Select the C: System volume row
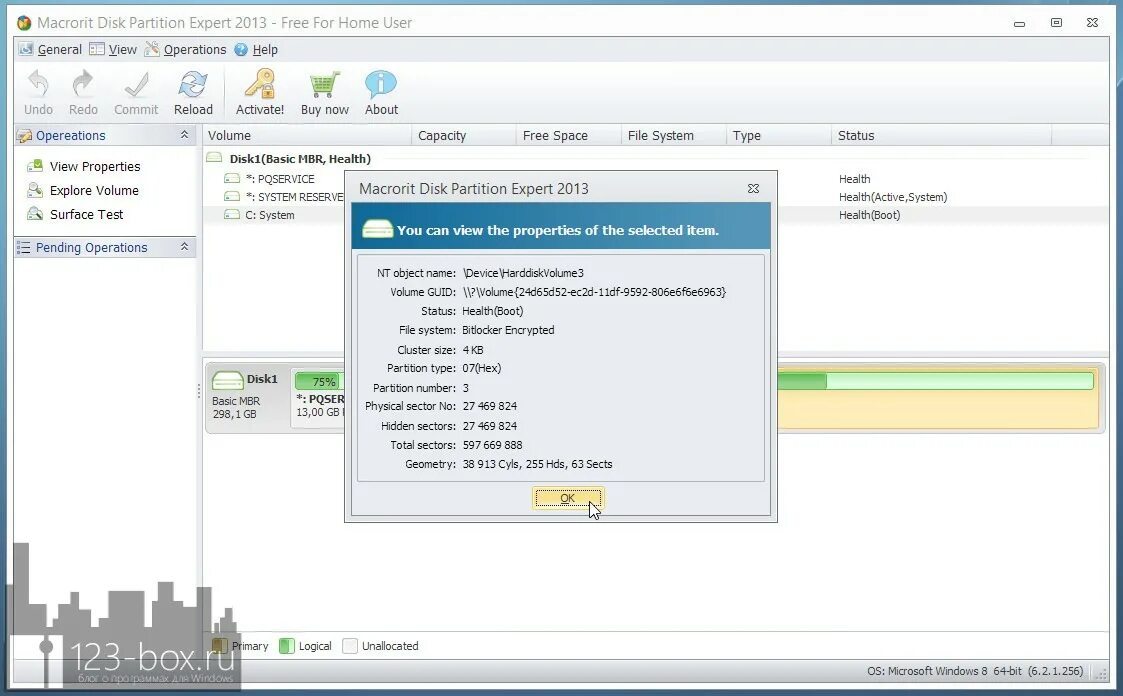The width and height of the screenshot is (1123, 696). pyautogui.click(x=269, y=215)
